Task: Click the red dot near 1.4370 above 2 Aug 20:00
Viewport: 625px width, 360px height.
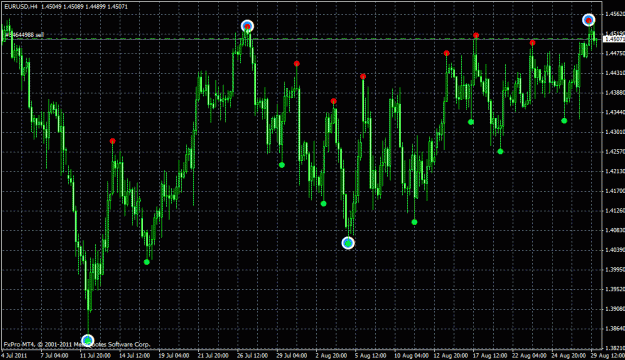Action: click(334, 101)
